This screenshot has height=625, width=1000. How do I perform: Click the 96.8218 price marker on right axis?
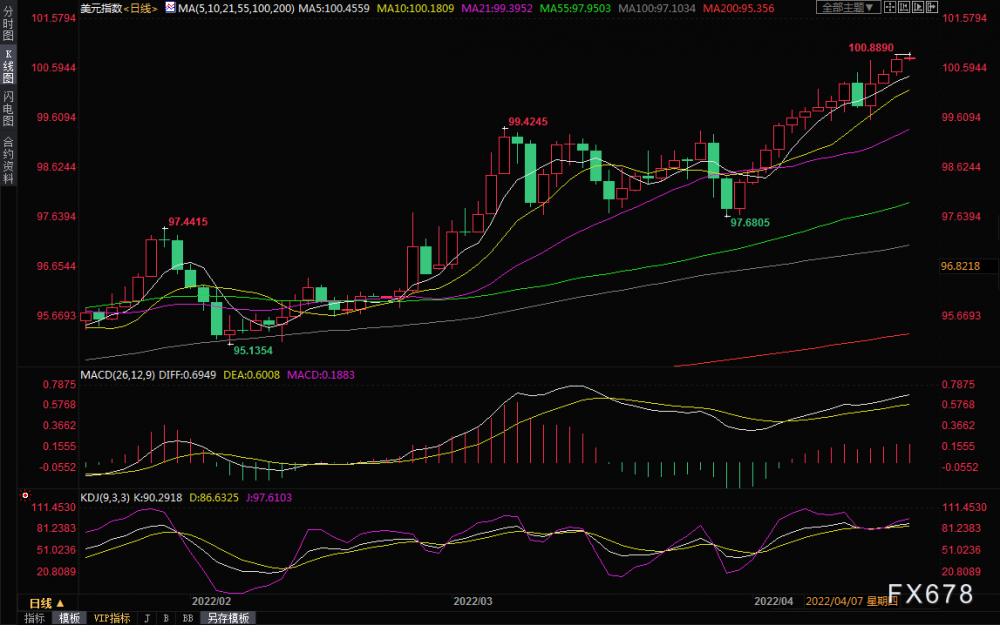coord(960,266)
